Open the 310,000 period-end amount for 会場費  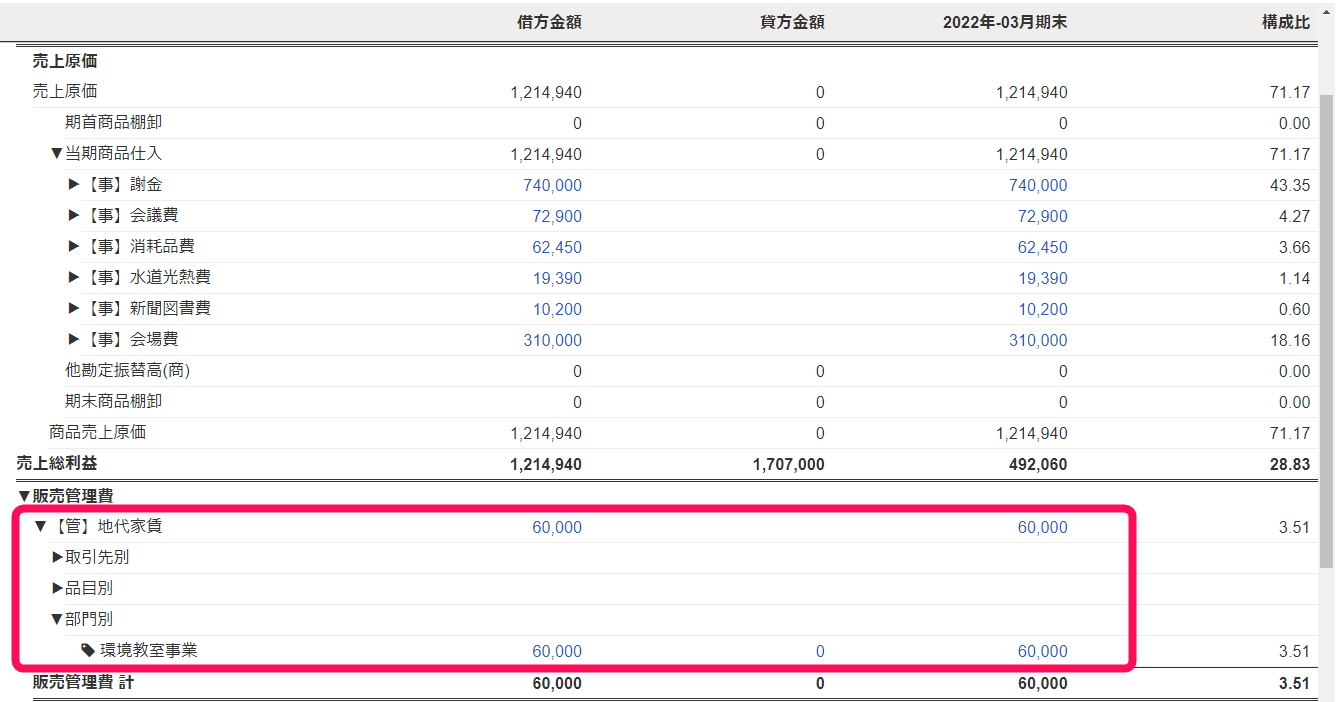coord(1038,340)
